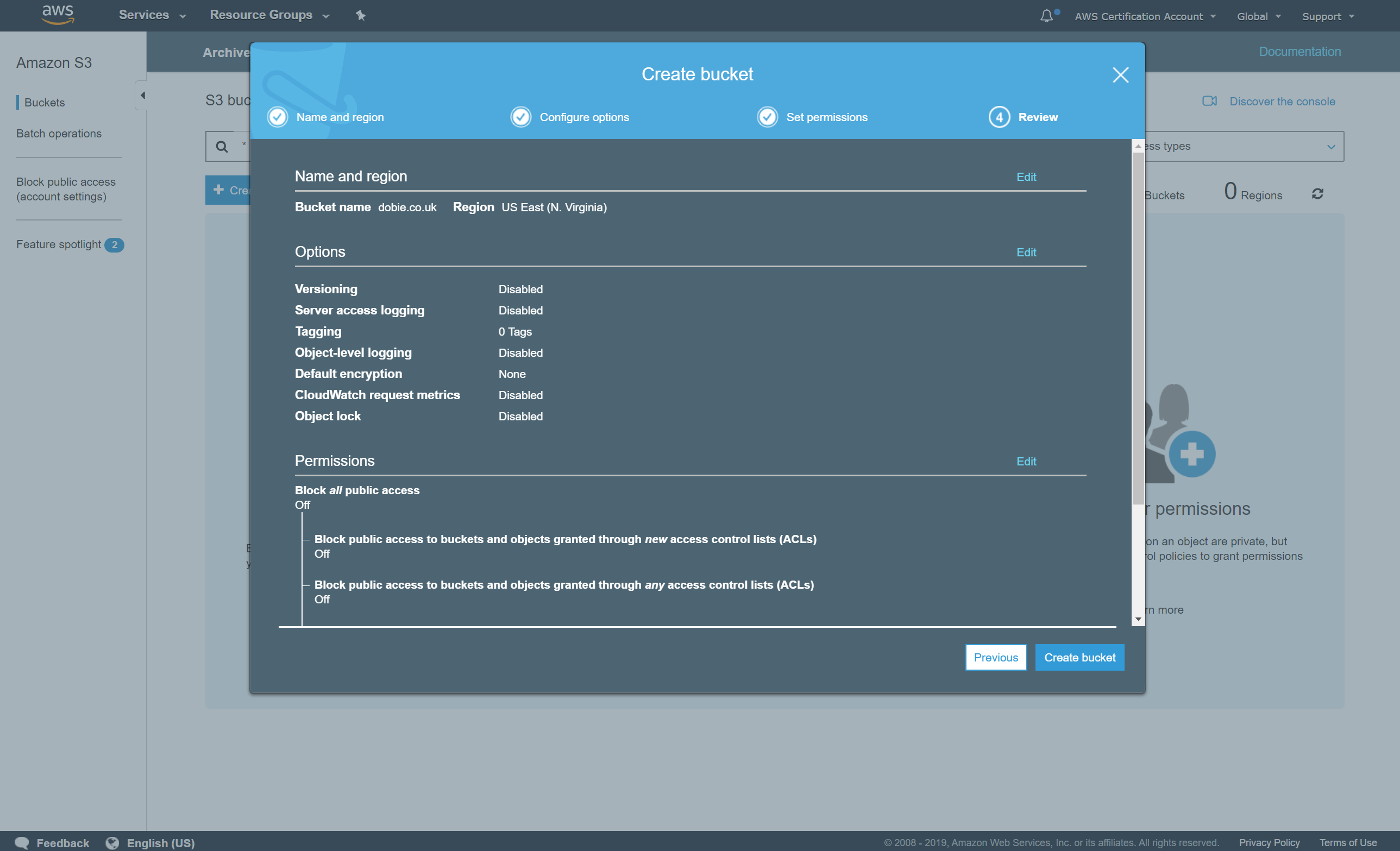
Task: Click the Previous button
Action: (x=996, y=657)
